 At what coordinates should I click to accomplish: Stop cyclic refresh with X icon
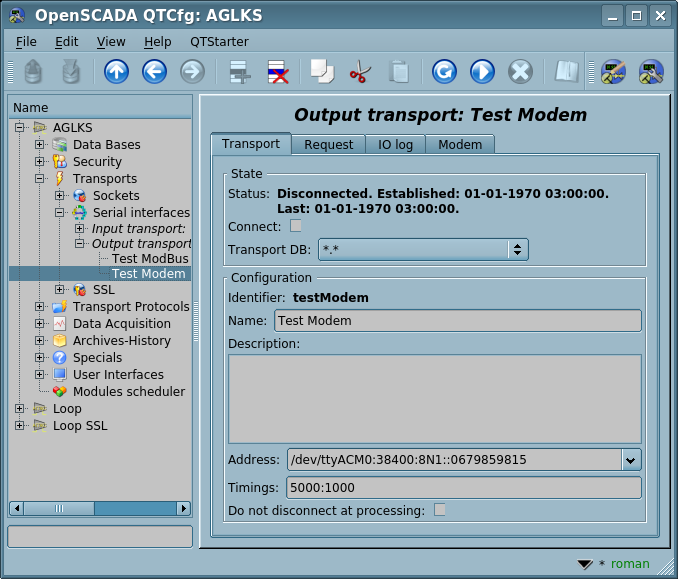click(520, 71)
